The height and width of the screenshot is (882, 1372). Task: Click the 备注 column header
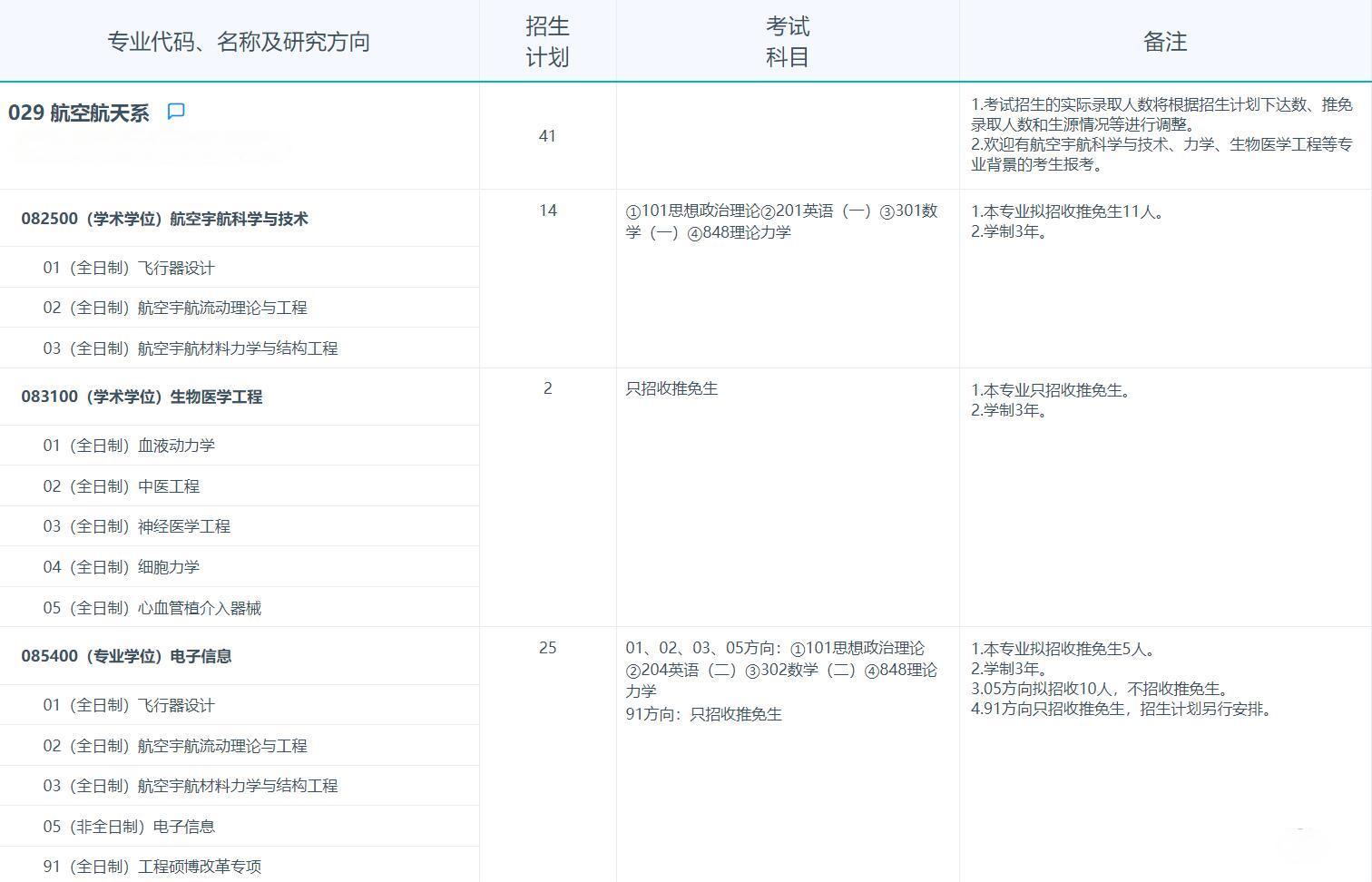1164,41
